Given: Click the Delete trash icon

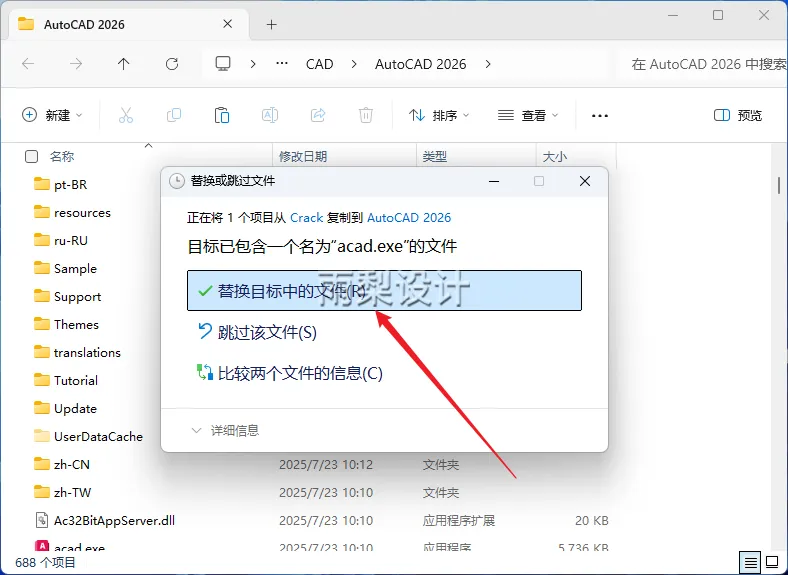Looking at the screenshot, I should point(366,116).
